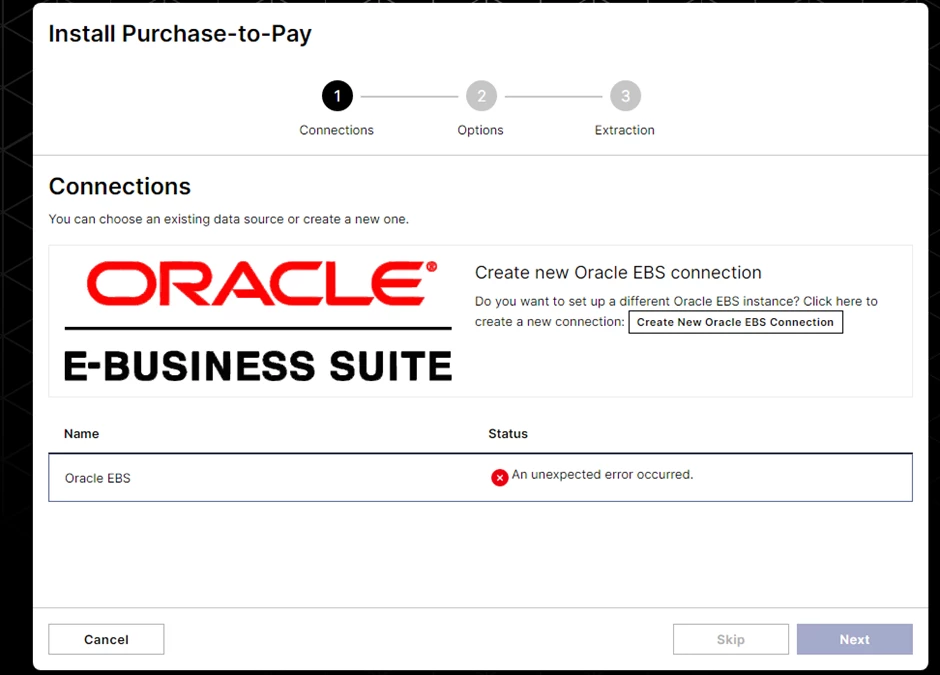Click the 'Connections' step label

[336, 130]
